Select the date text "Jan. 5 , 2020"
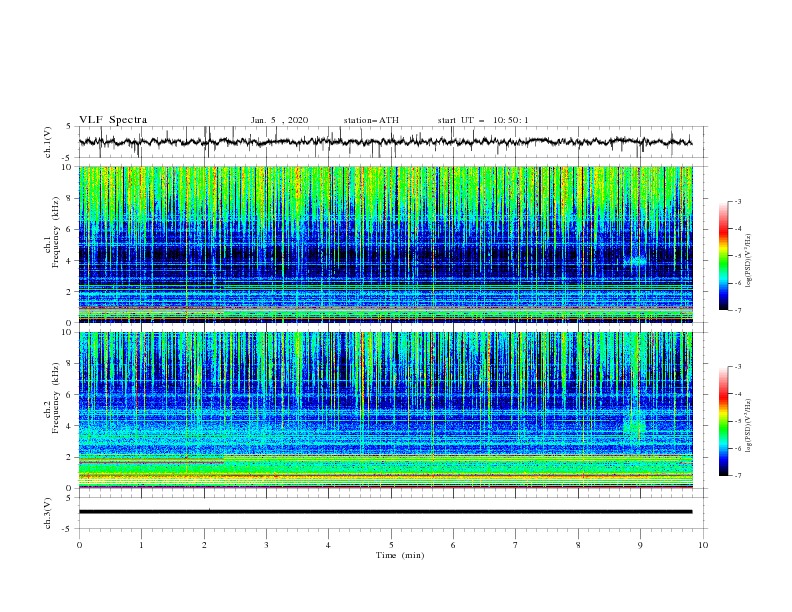The height and width of the screenshot is (612, 792). [x=279, y=120]
